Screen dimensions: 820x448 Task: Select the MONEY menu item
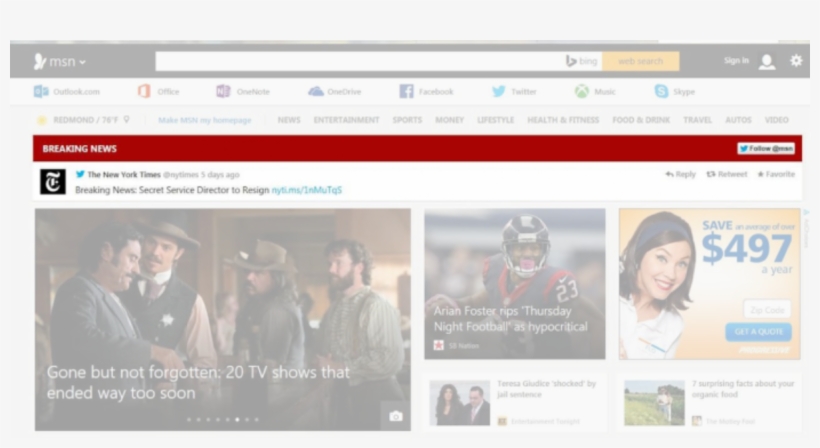[x=449, y=120]
